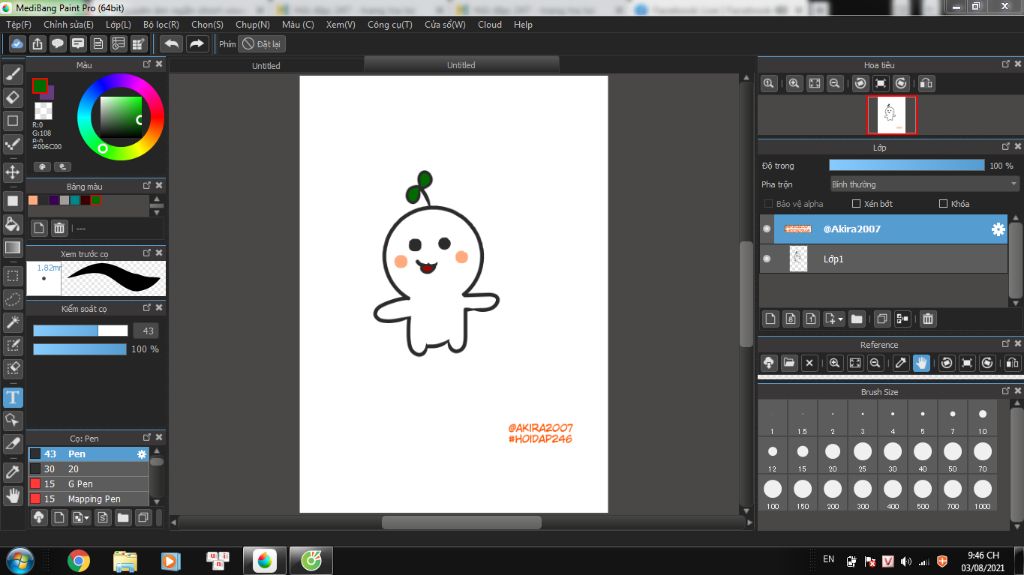
Task: Choose brush size 100 preset
Action: tap(772, 489)
